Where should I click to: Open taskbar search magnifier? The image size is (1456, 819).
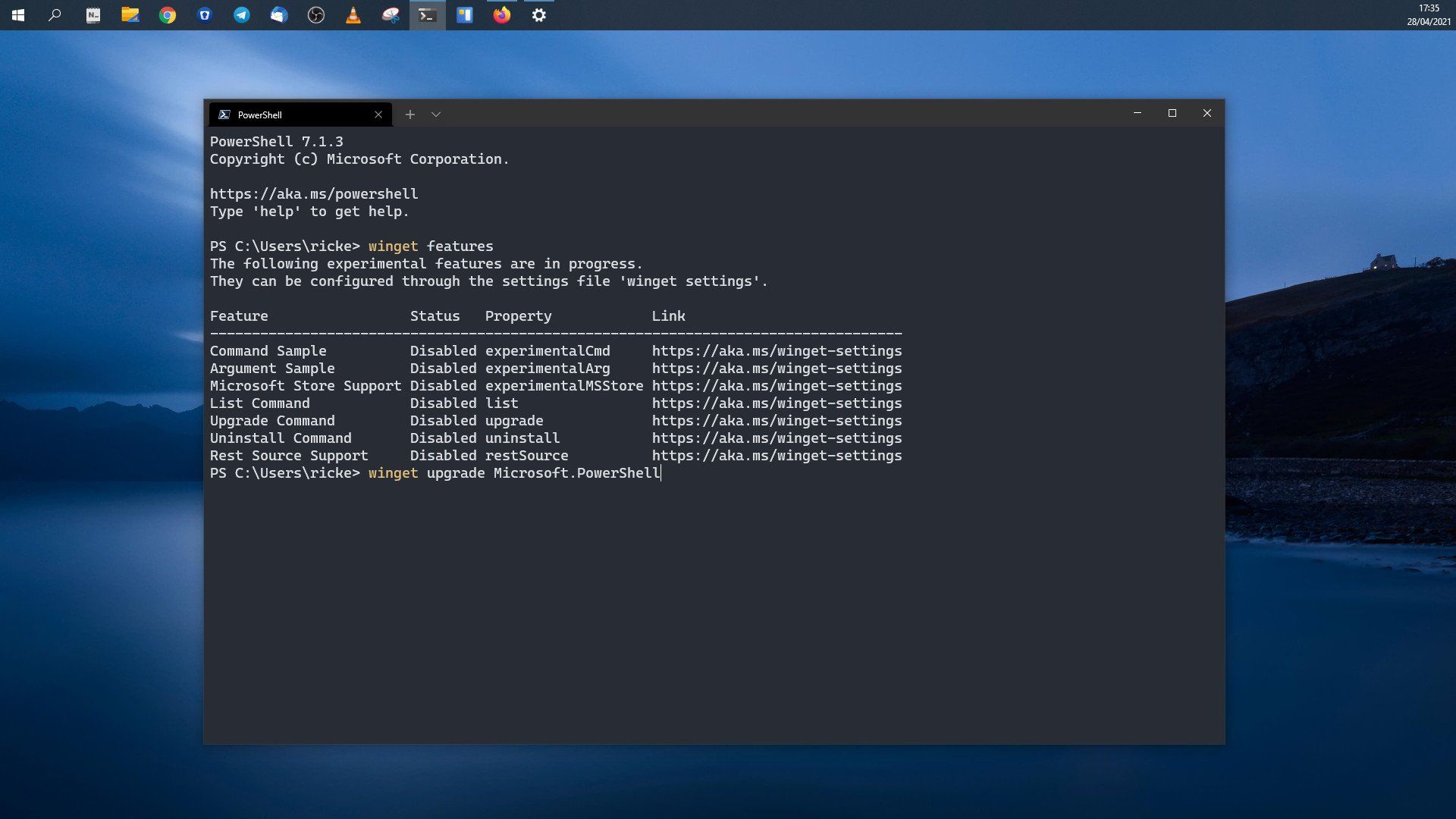coord(55,15)
